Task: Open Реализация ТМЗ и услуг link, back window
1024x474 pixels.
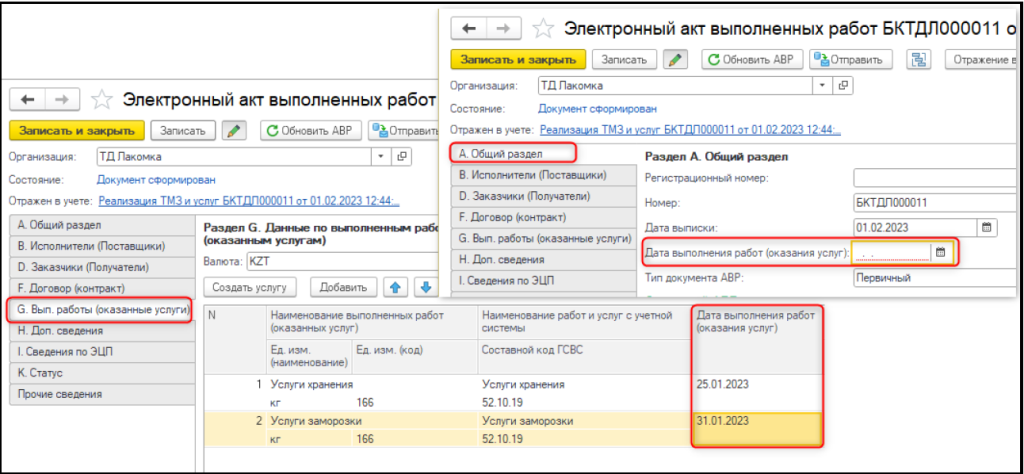Action: (249, 201)
